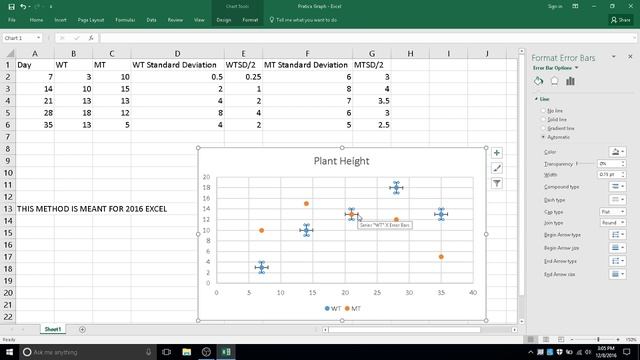The height and width of the screenshot is (360, 640).
Task: Click Insert Function fx icon
Action: 91,38
